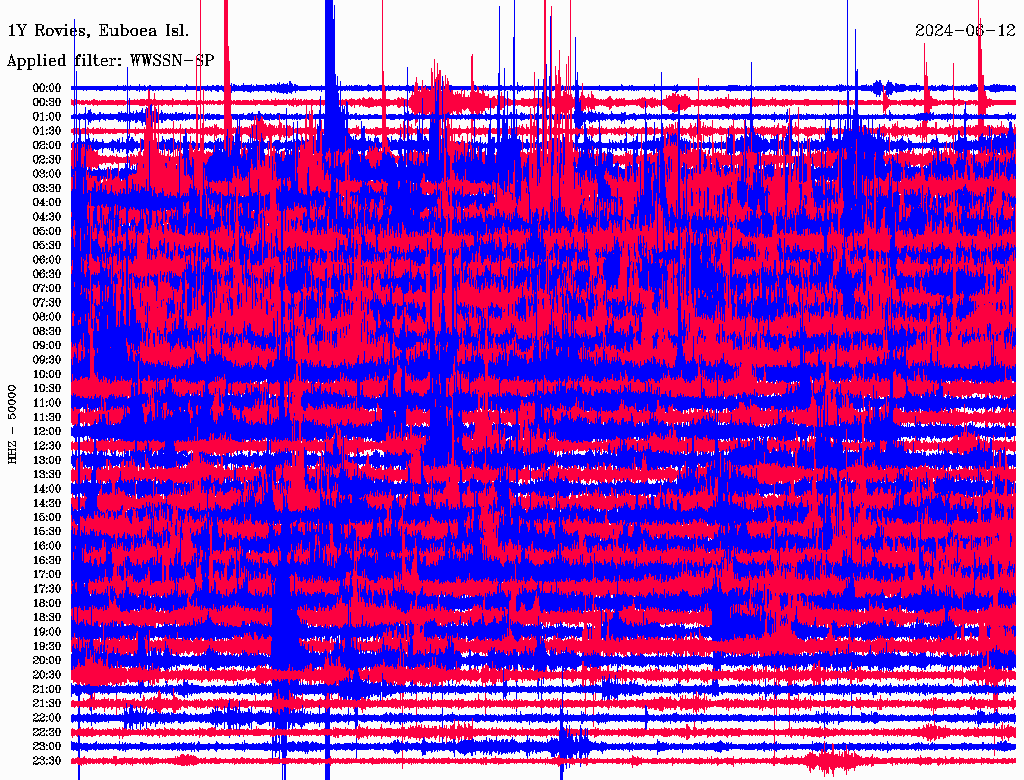Select the 02:00 time row label
The width and height of the screenshot is (1024, 780).
pyautogui.click(x=47, y=145)
